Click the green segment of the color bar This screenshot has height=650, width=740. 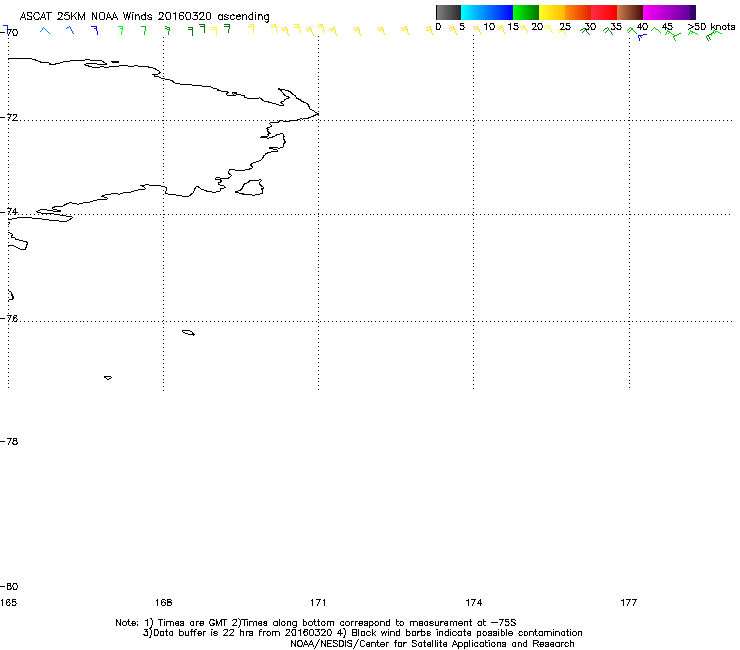526,12
